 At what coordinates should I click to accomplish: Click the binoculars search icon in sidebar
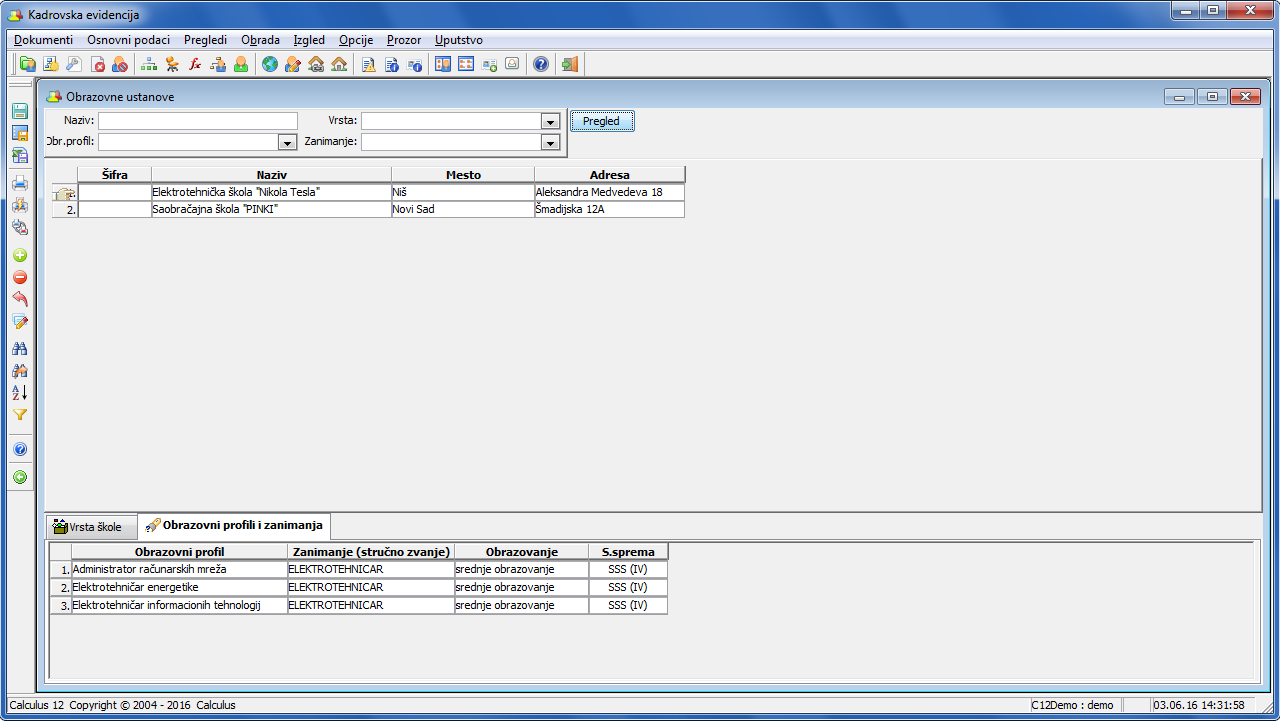click(x=20, y=349)
